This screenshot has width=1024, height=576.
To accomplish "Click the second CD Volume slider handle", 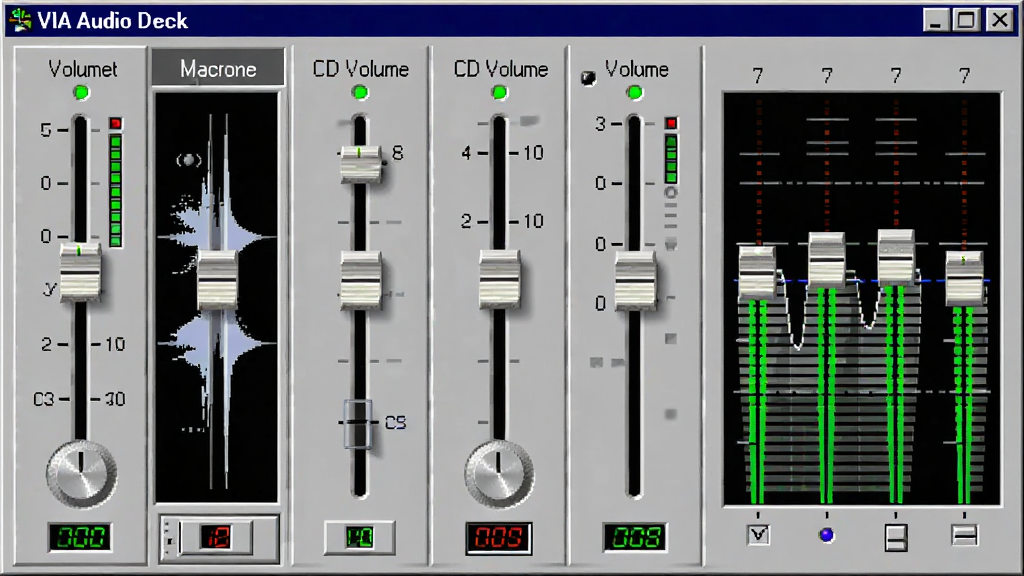I will point(500,280).
